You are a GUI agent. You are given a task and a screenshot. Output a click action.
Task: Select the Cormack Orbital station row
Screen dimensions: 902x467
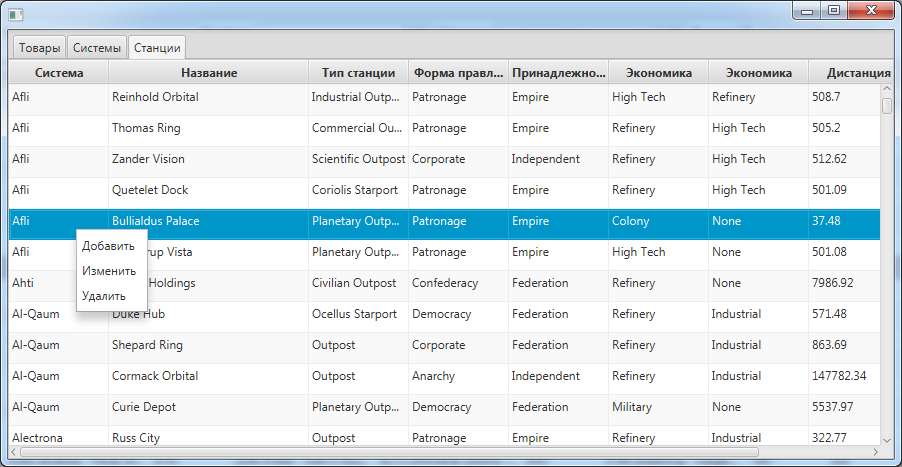[444, 376]
